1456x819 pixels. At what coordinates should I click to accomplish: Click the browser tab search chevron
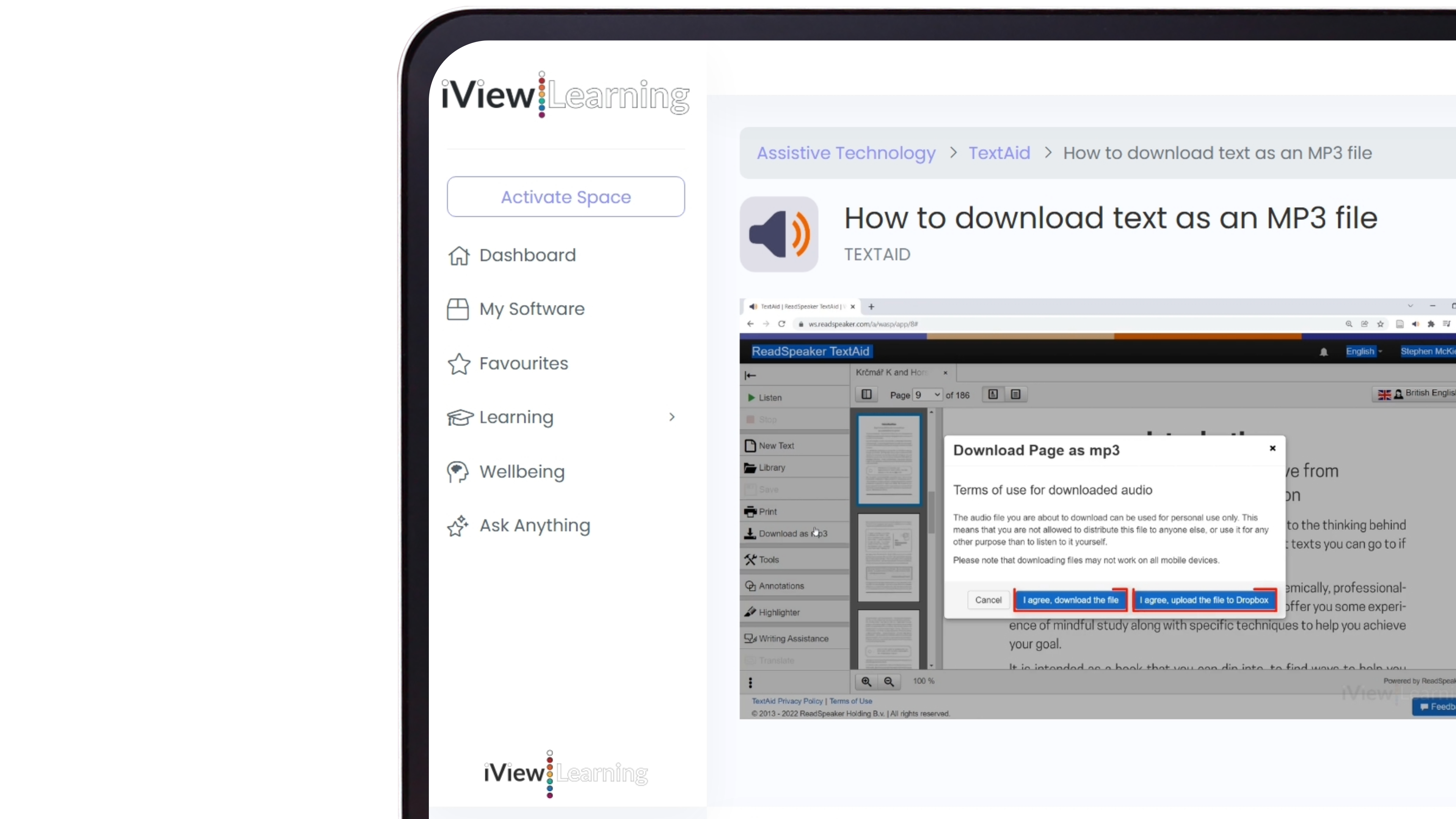click(1410, 306)
